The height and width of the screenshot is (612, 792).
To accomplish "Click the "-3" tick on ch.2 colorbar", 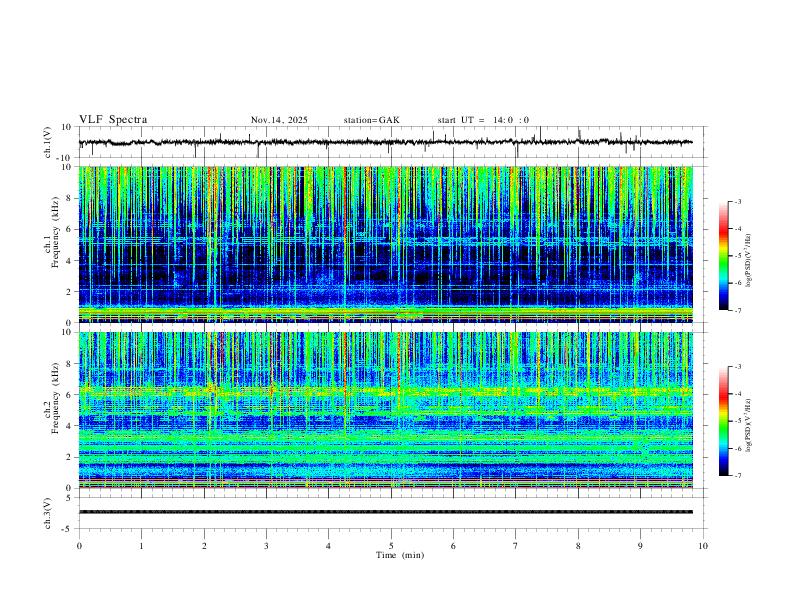I will coord(737,367).
